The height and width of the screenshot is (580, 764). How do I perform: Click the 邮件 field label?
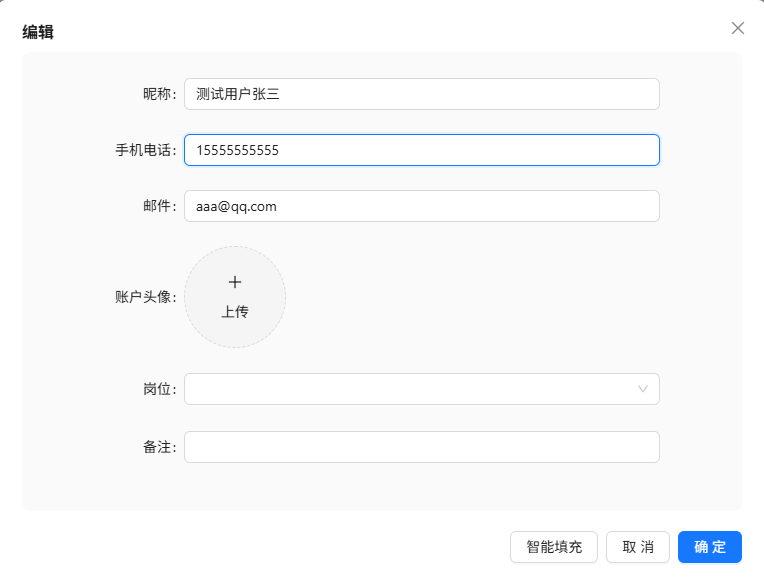158,206
